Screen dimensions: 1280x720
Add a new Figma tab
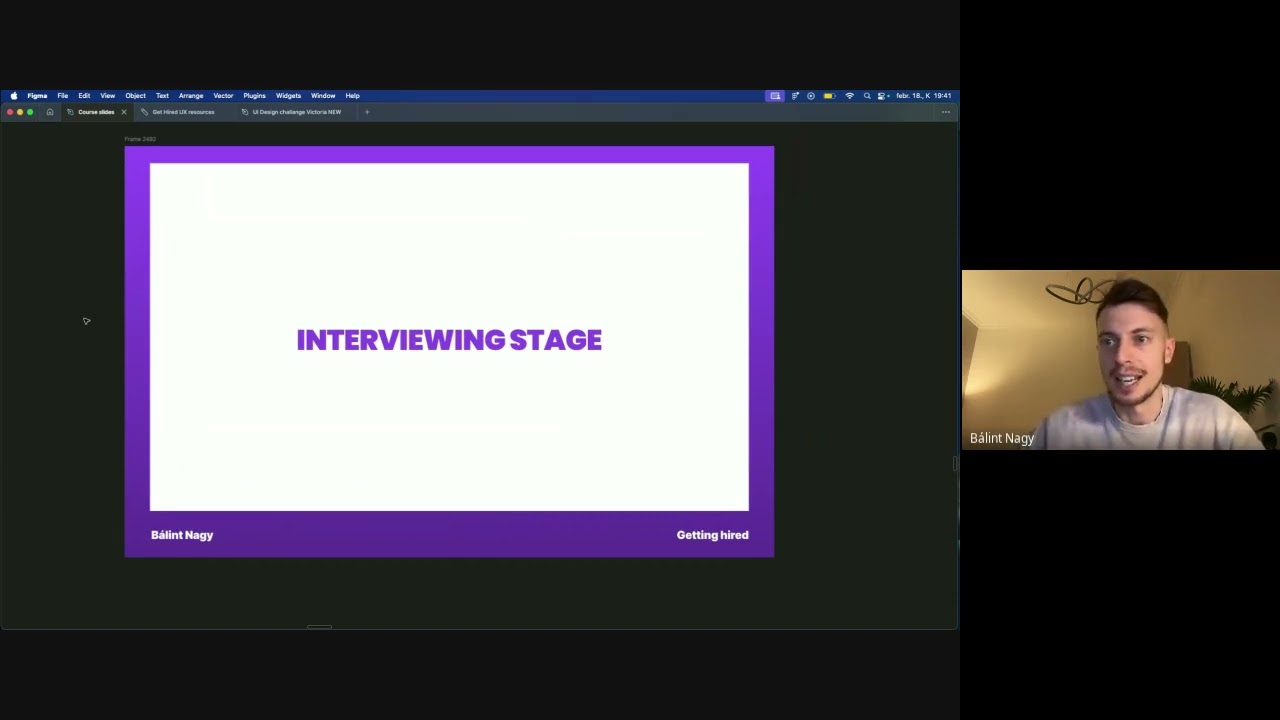pyautogui.click(x=367, y=112)
